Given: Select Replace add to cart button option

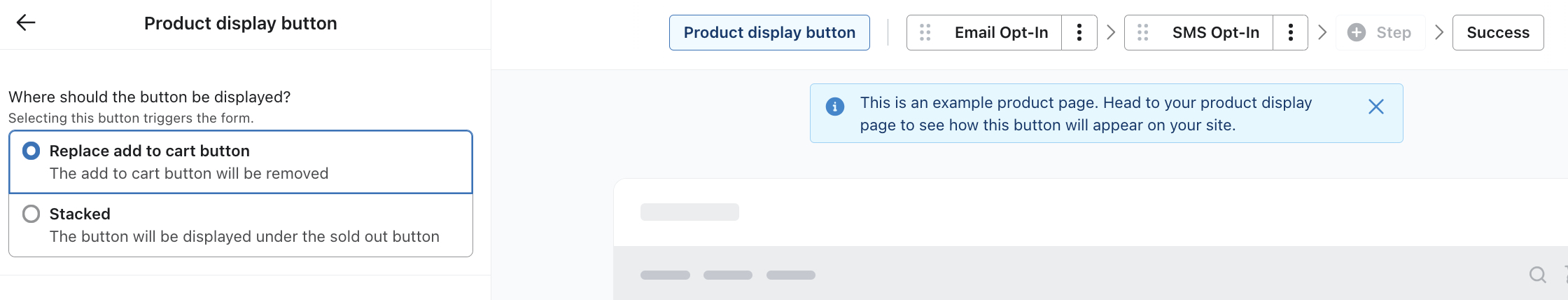Looking at the screenshot, I should click(x=31, y=151).
